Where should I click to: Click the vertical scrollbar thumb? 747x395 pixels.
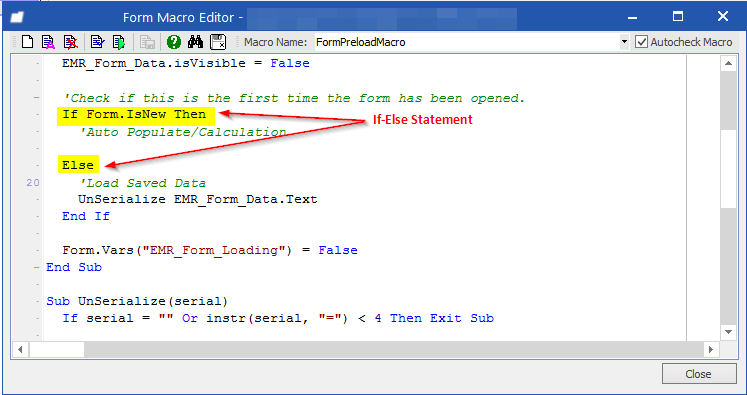(728, 169)
